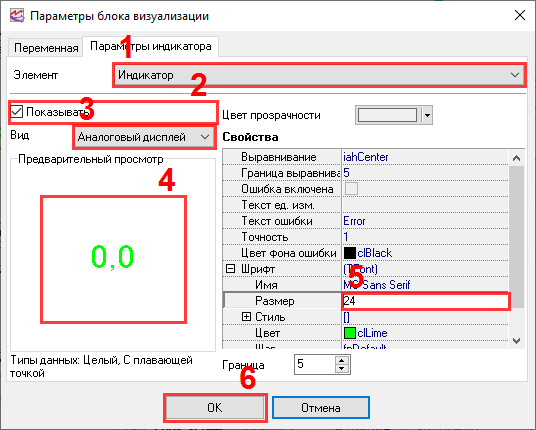Open the Вид dropdown Аналоговый дисплей
The height and width of the screenshot is (430, 536).
coord(144,137)
